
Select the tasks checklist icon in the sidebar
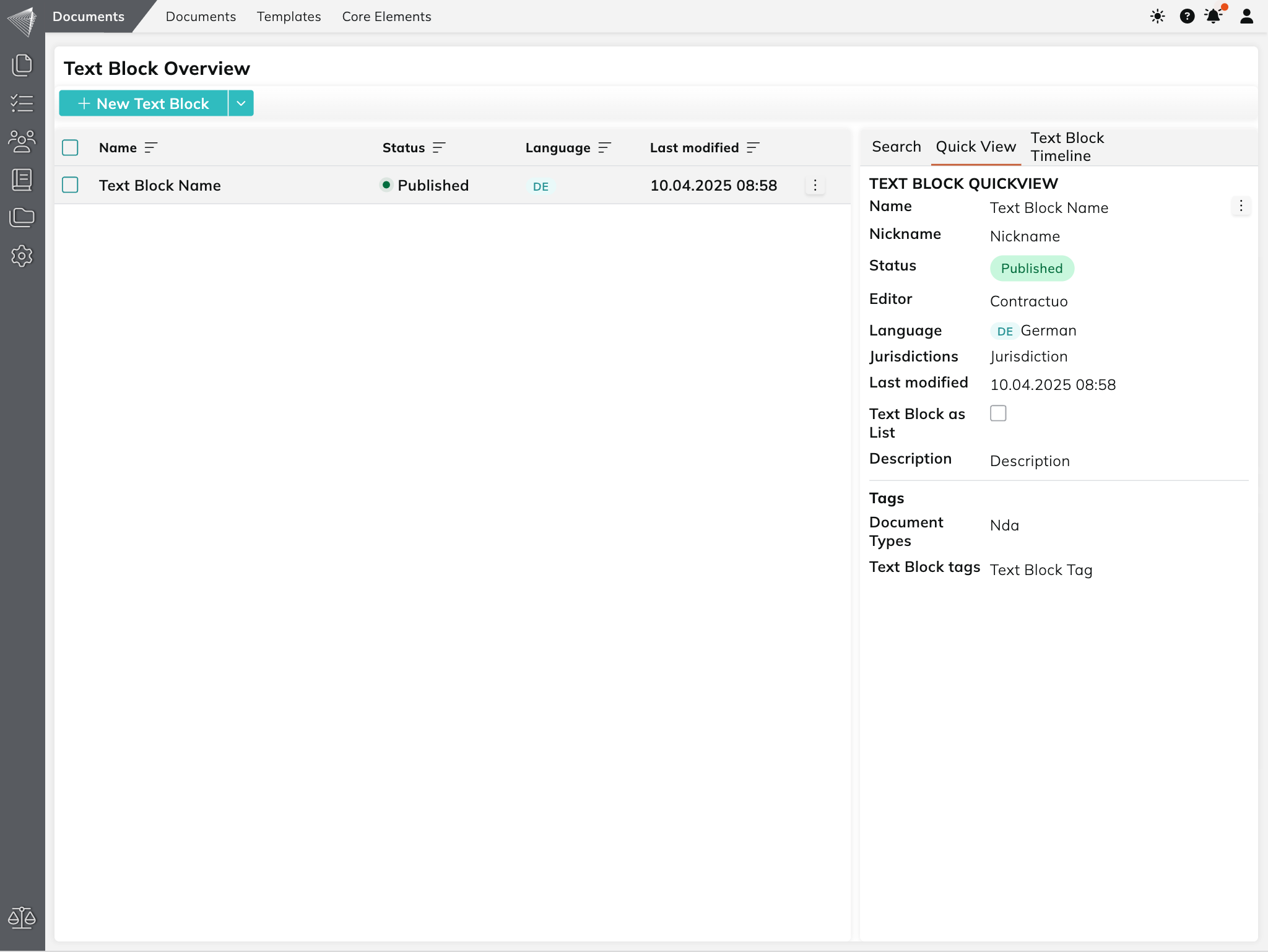pyautogui.click(x=22, y=103)
